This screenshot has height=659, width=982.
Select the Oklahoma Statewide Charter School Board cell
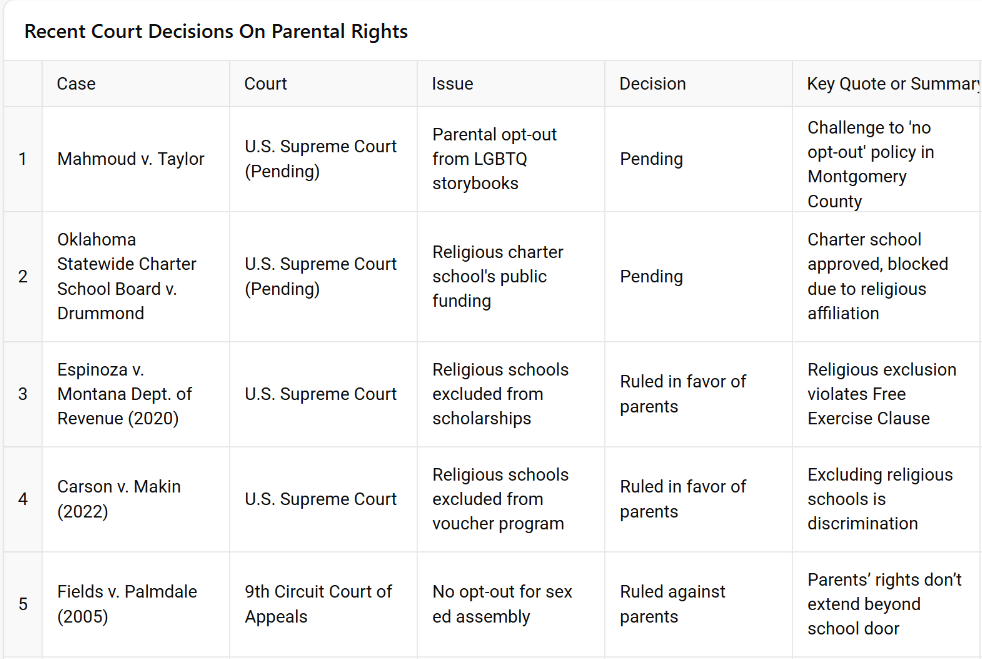127,276
